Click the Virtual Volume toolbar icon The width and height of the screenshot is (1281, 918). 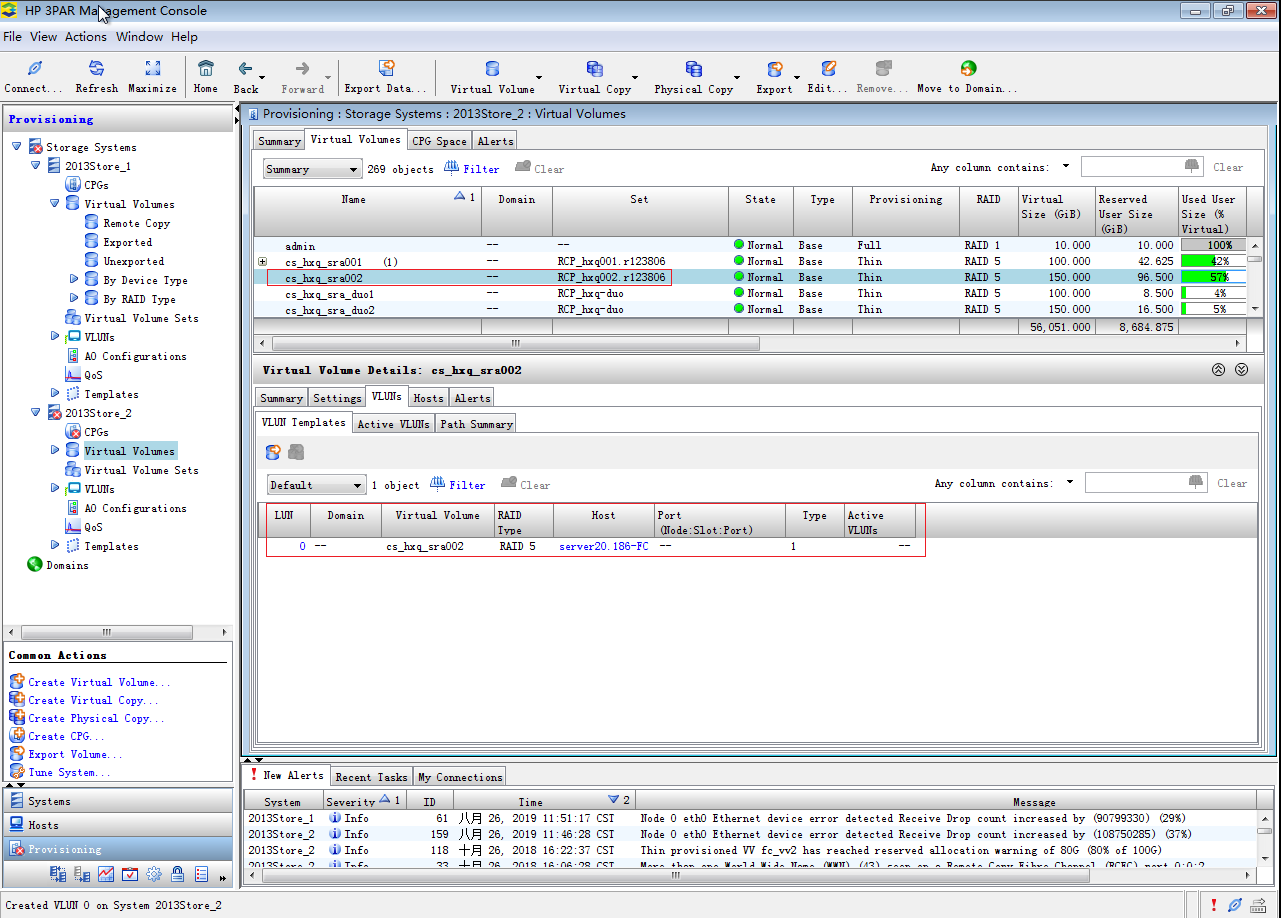pos(492,69)
